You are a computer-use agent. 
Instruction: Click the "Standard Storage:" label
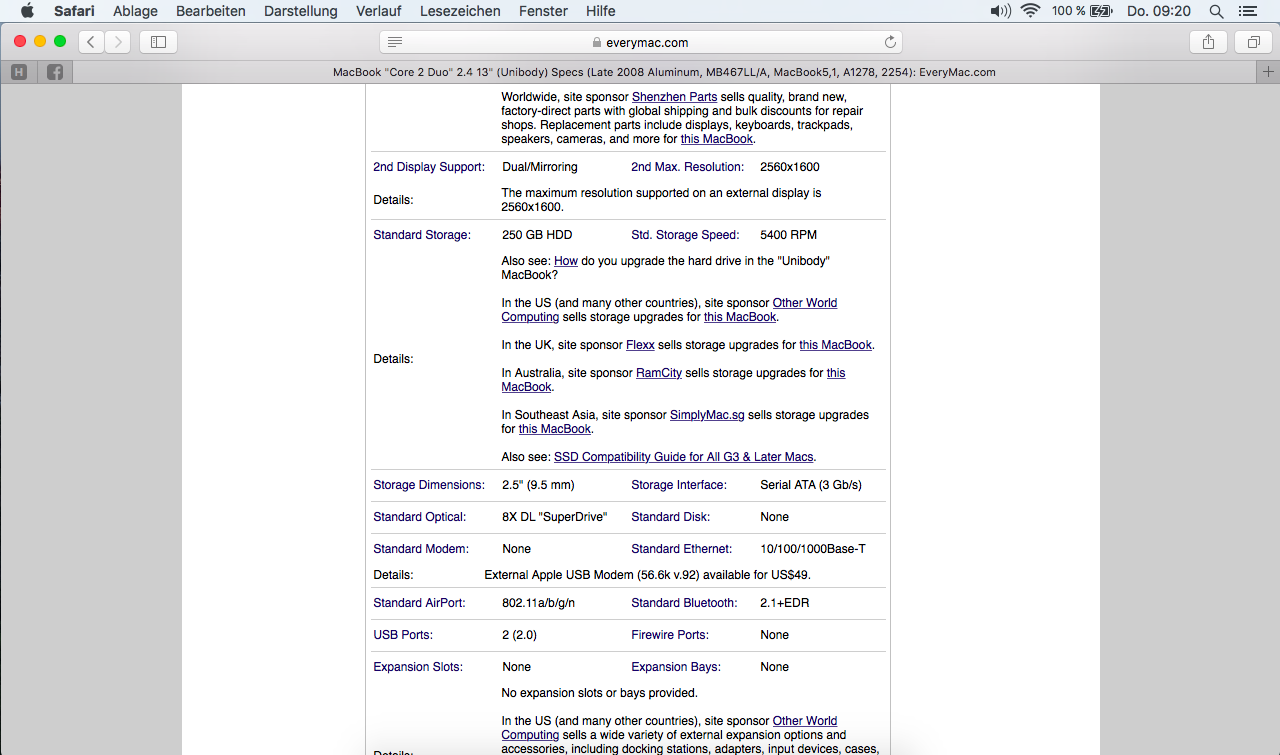[x=422, y=235]
